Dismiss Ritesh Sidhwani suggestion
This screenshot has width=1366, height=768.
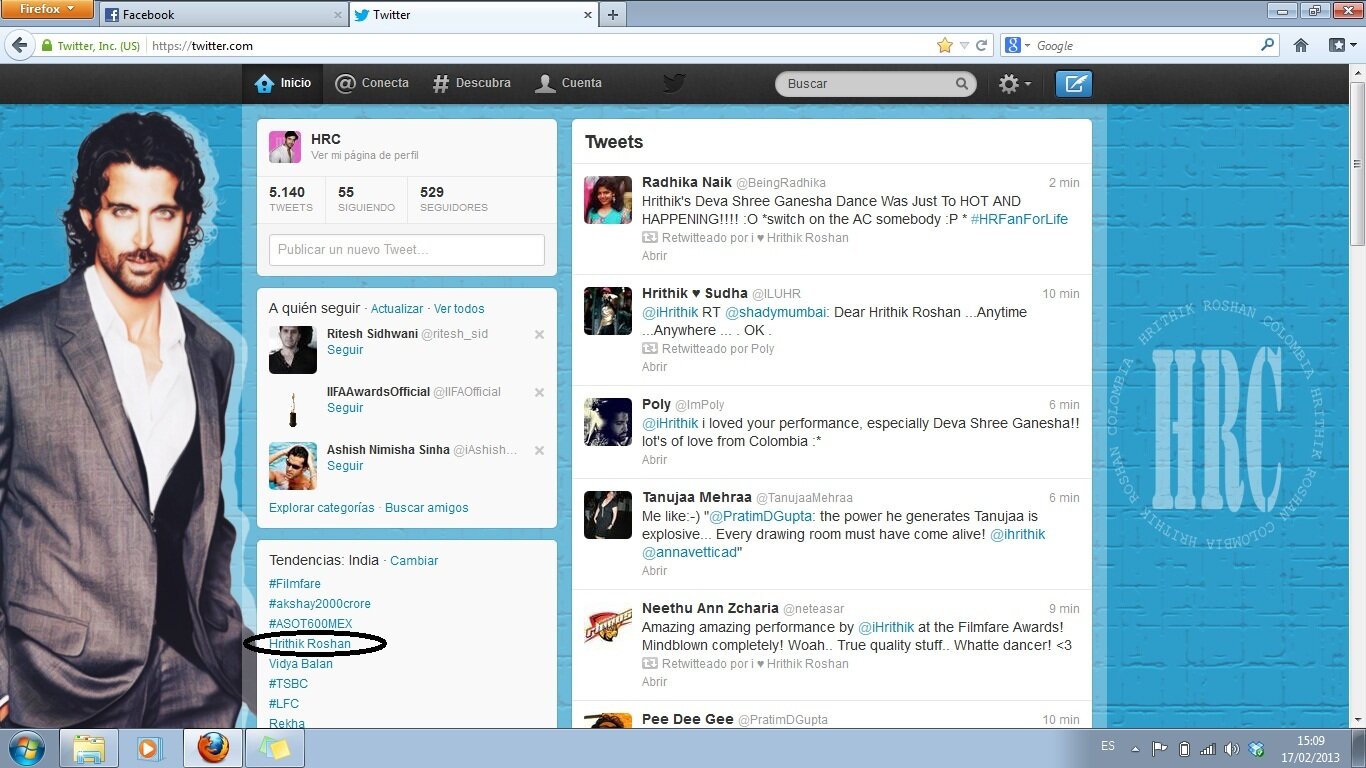tap(539, 334)
